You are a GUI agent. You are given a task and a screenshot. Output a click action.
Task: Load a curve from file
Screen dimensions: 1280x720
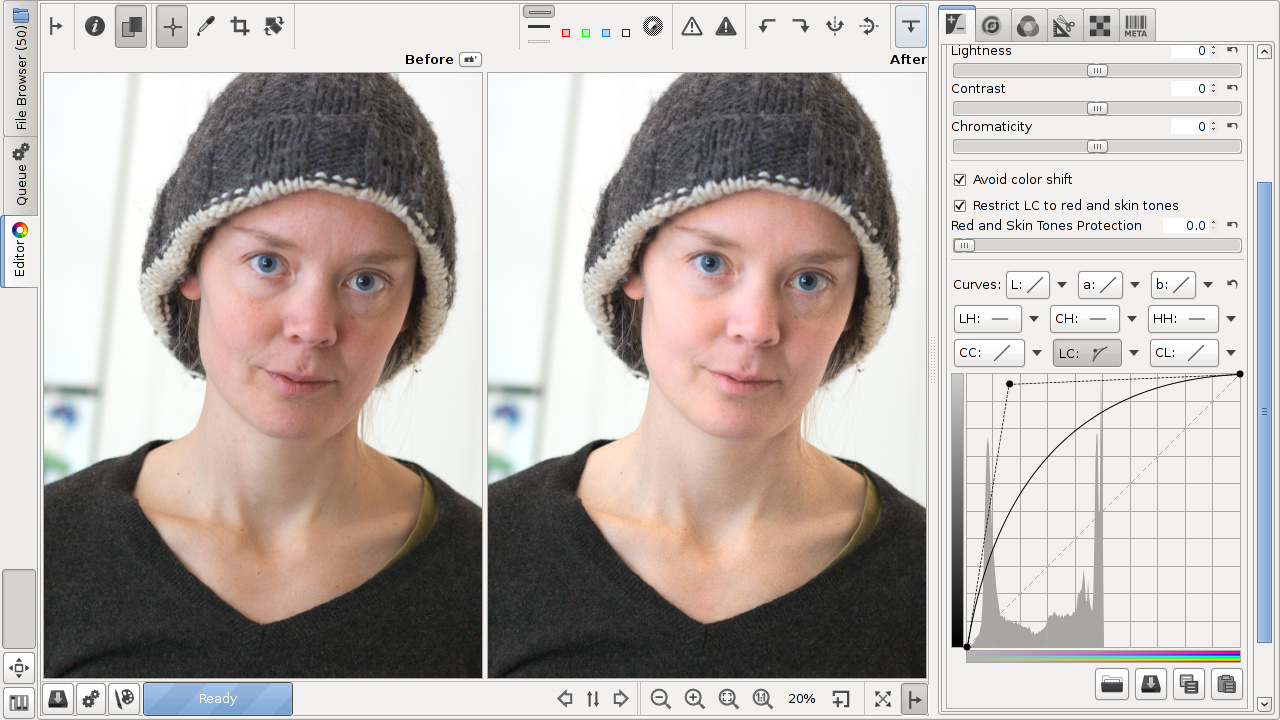(x=1111, y=684)
